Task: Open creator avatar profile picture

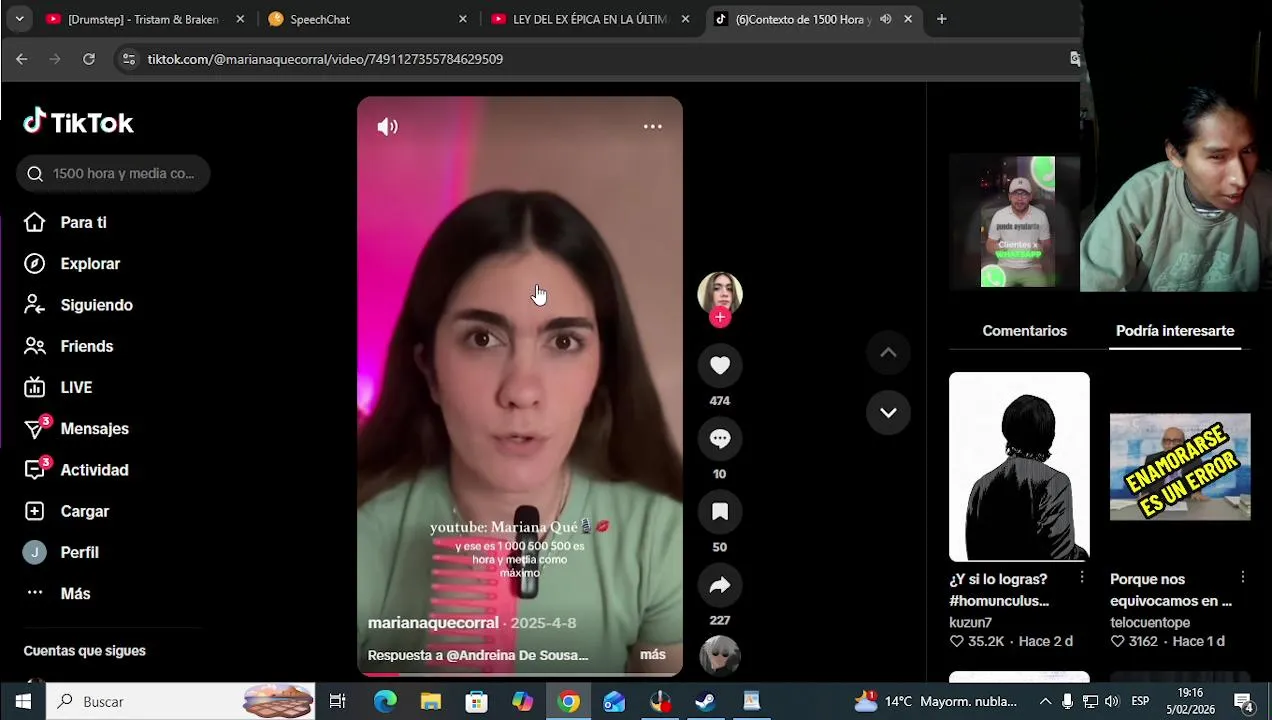Action: pyautogui.click(x=720, y=293)
